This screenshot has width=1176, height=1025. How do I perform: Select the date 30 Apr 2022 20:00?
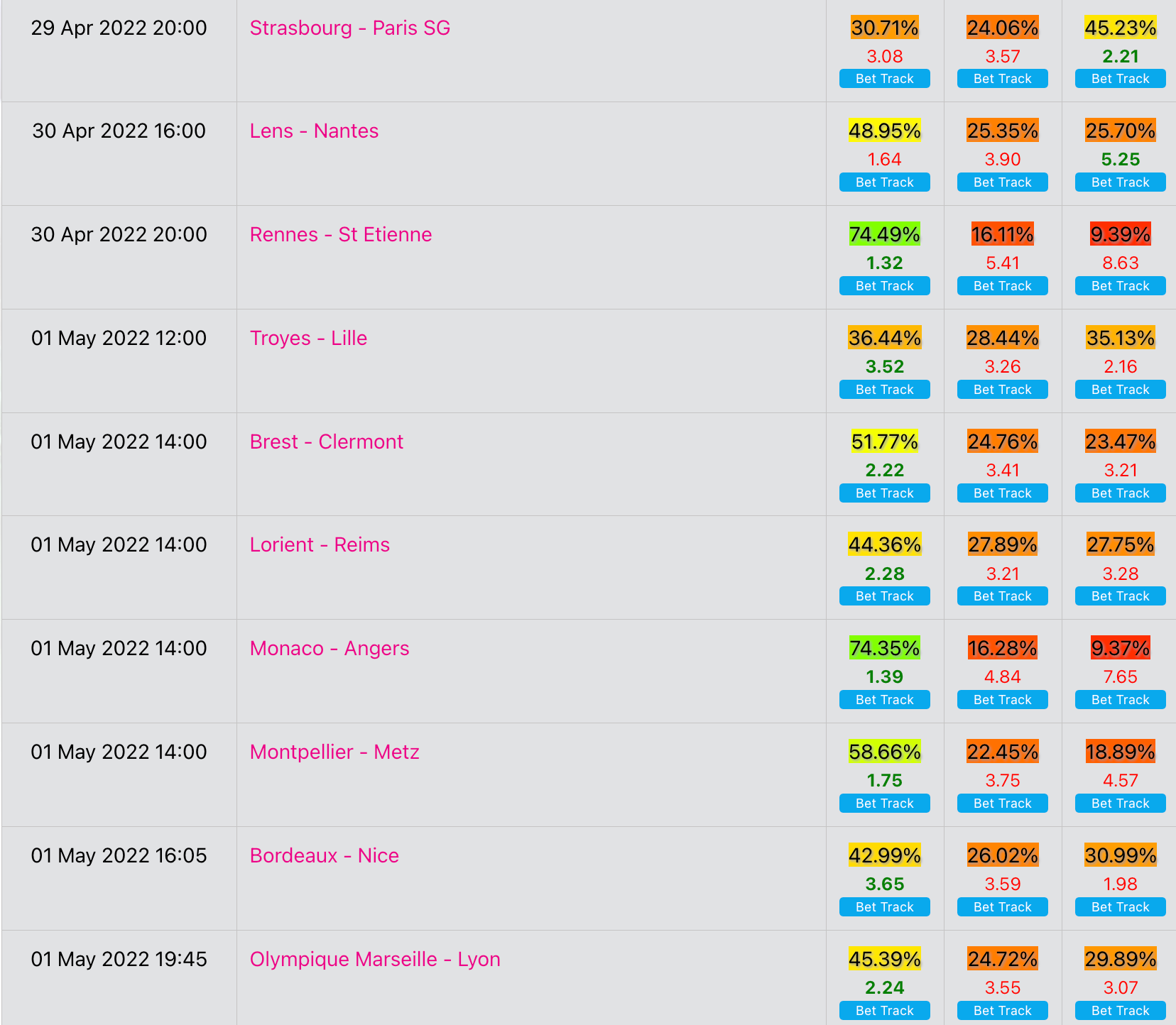119,234
